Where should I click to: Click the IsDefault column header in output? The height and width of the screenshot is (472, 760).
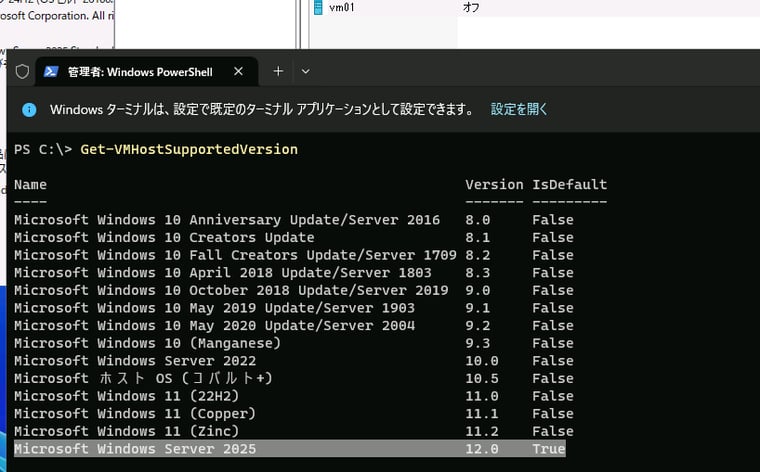point(569,185)
